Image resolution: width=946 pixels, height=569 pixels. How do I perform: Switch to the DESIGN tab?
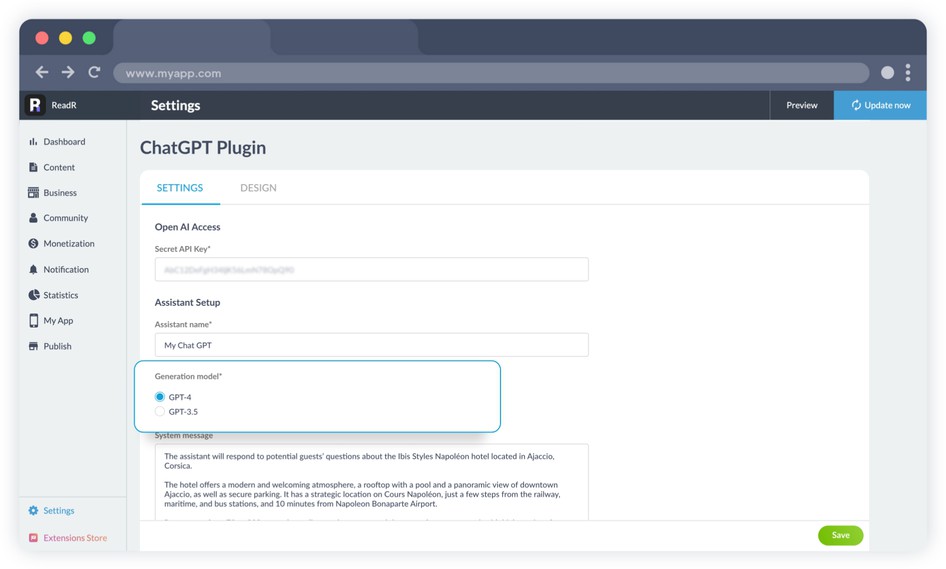(x=258, y=188)
